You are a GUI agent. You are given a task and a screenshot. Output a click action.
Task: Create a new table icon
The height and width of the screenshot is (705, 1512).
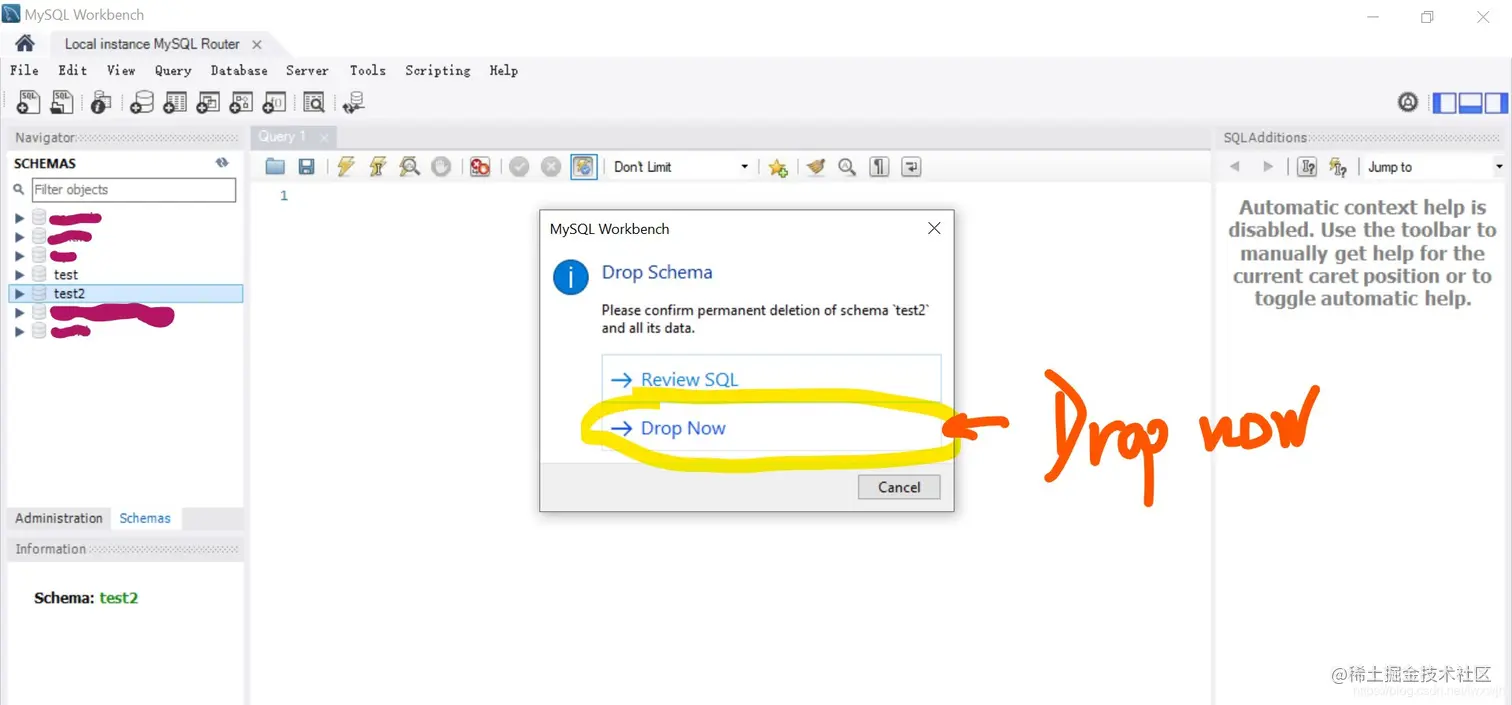coord(175,102)
